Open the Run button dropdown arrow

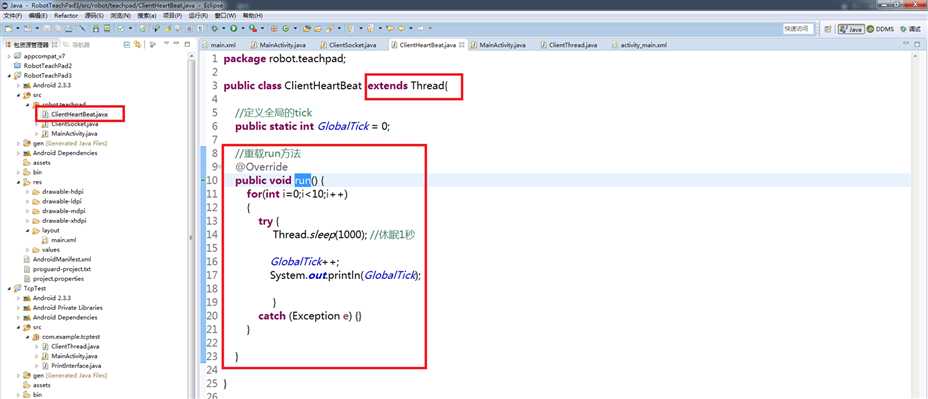tap(243, 28)
